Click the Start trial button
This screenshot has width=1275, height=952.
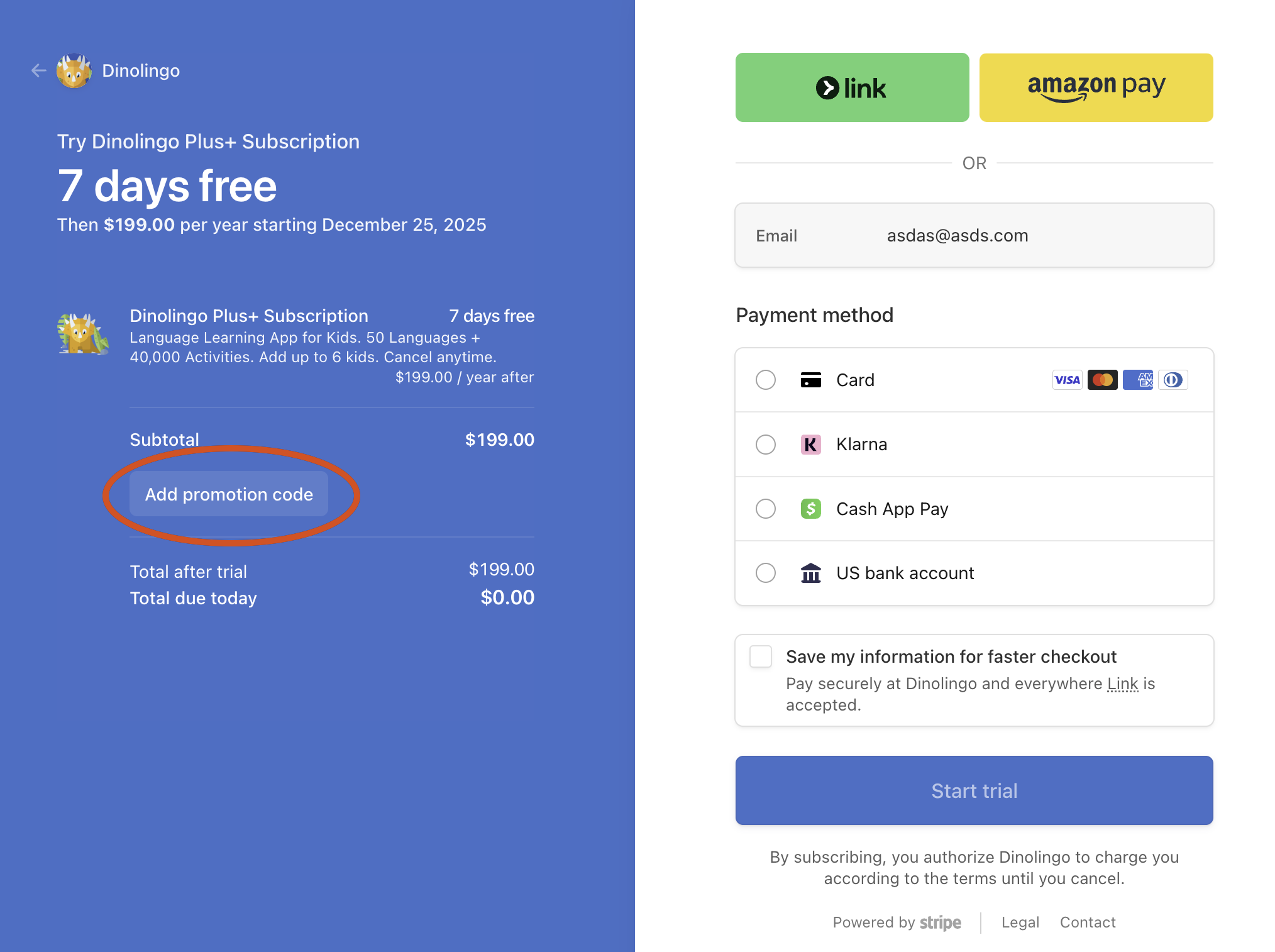click(974, 790)
